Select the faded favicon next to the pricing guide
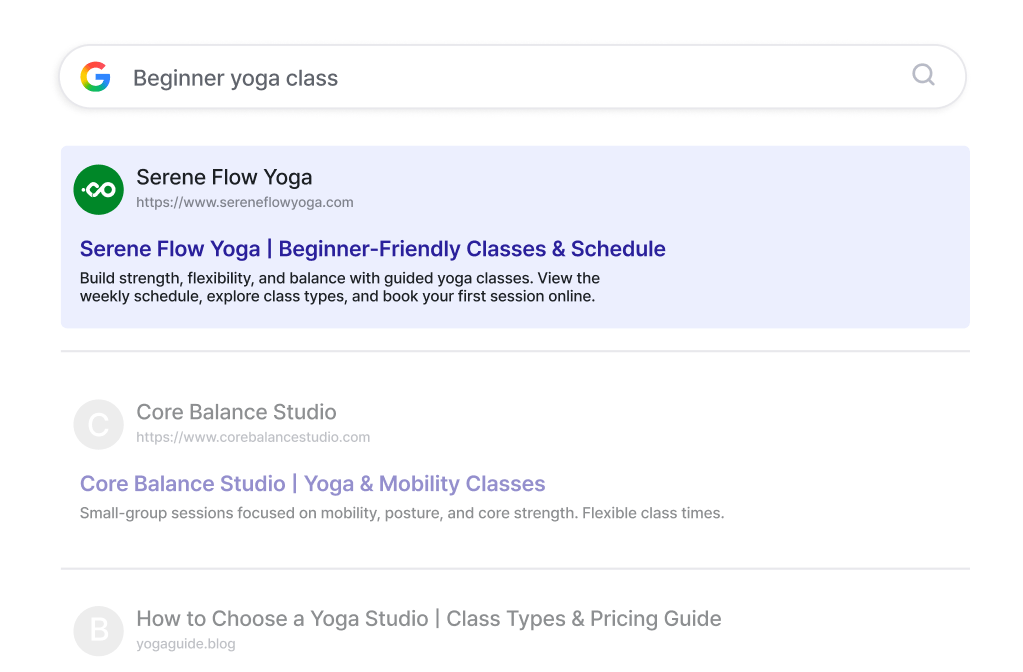Viewport: 1023px width, 672px height. pyautogui.click(x=98, y=630)
